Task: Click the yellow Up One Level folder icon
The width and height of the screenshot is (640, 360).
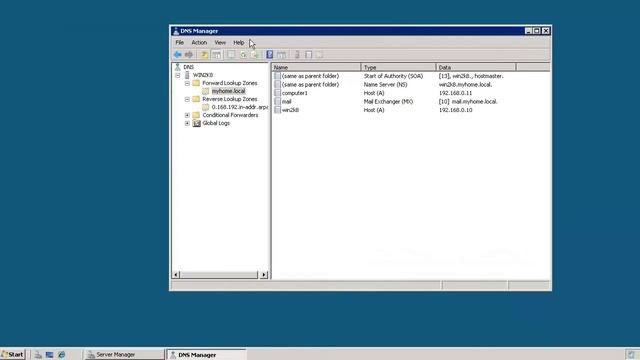Action: coord(204,55)
